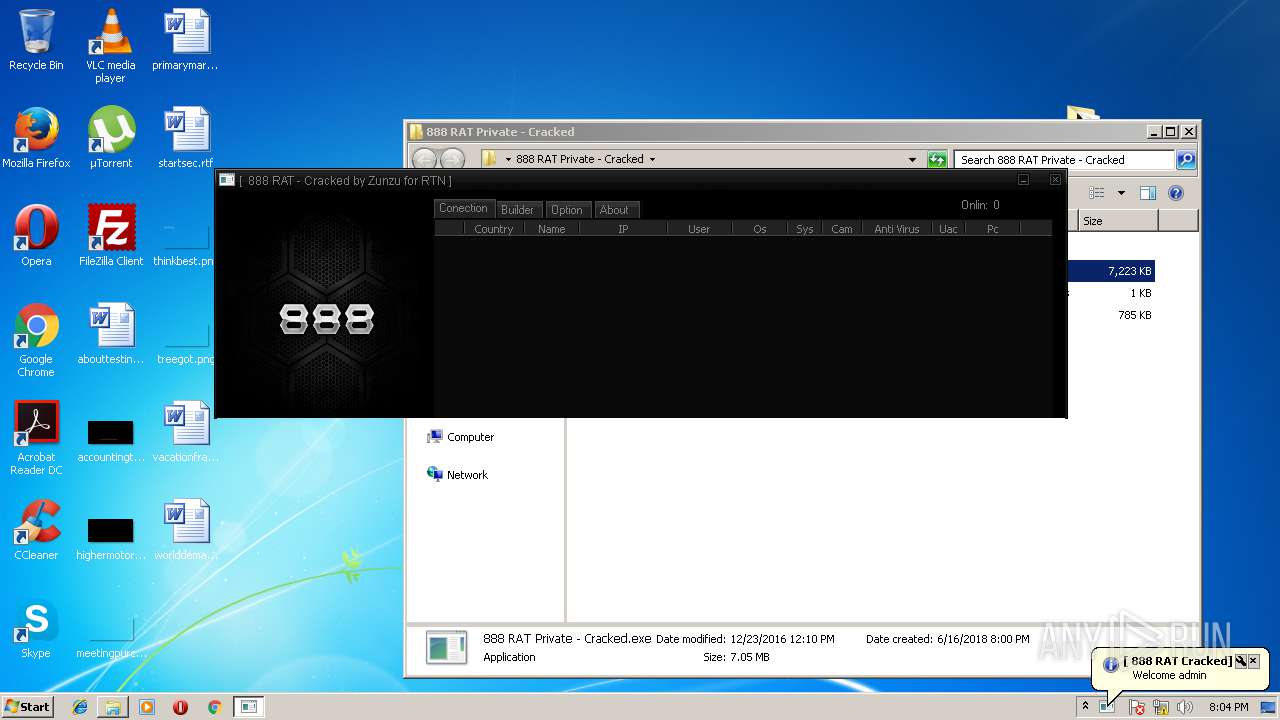Click the Country column header
The image size is (1280, 720).
click(x=494, y=229)
